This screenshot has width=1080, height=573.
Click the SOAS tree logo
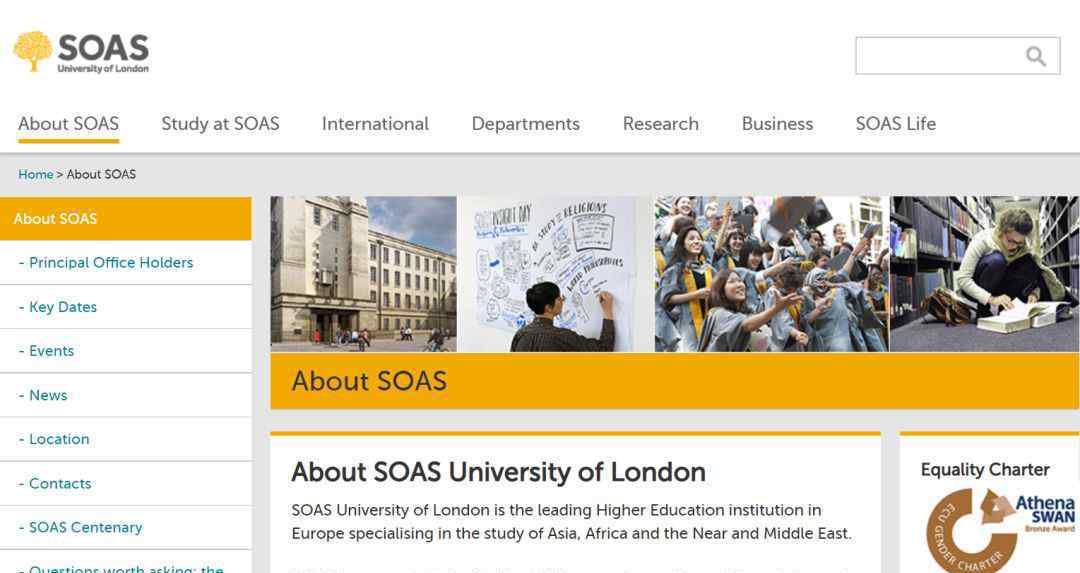click(33, 52)
